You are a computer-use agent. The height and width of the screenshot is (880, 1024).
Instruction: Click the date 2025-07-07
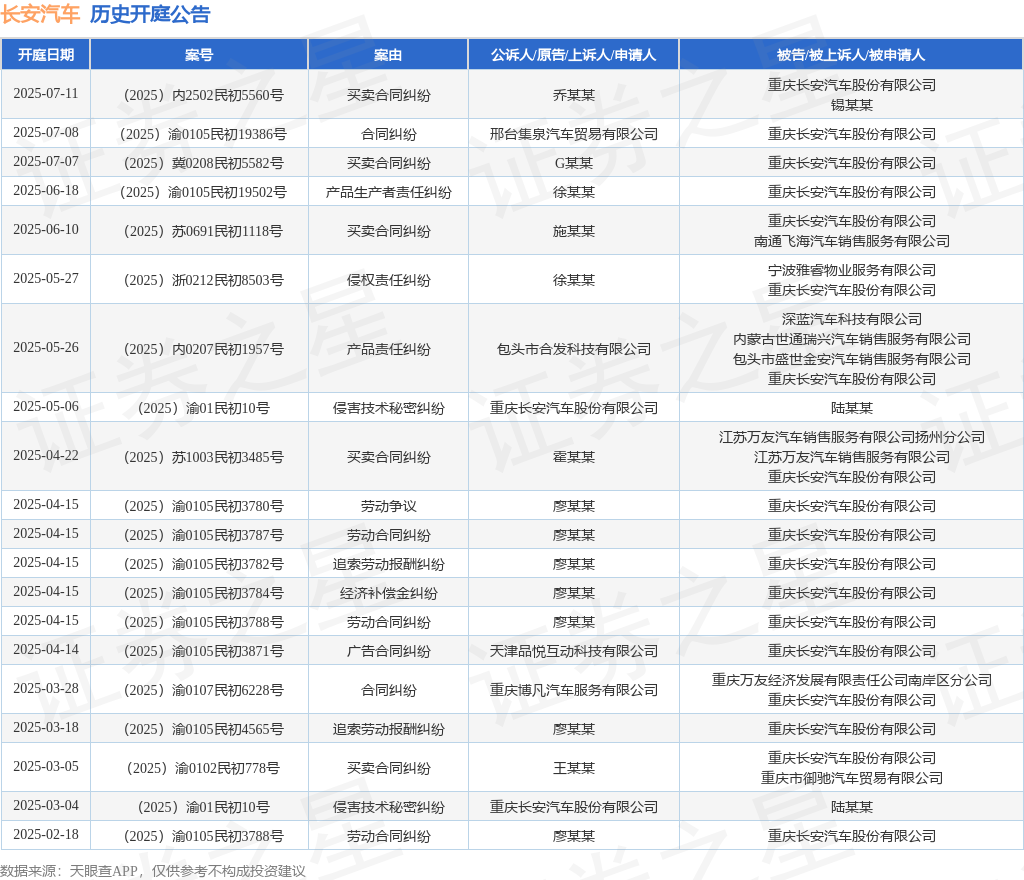point(46,161)
